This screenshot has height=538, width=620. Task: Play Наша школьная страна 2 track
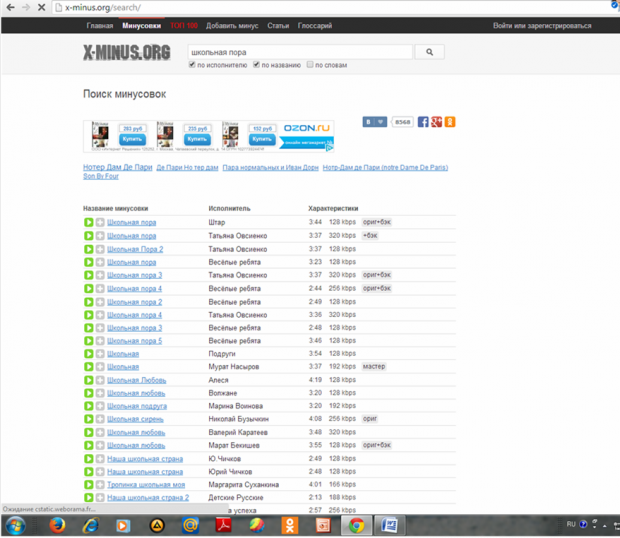[89, 498]
